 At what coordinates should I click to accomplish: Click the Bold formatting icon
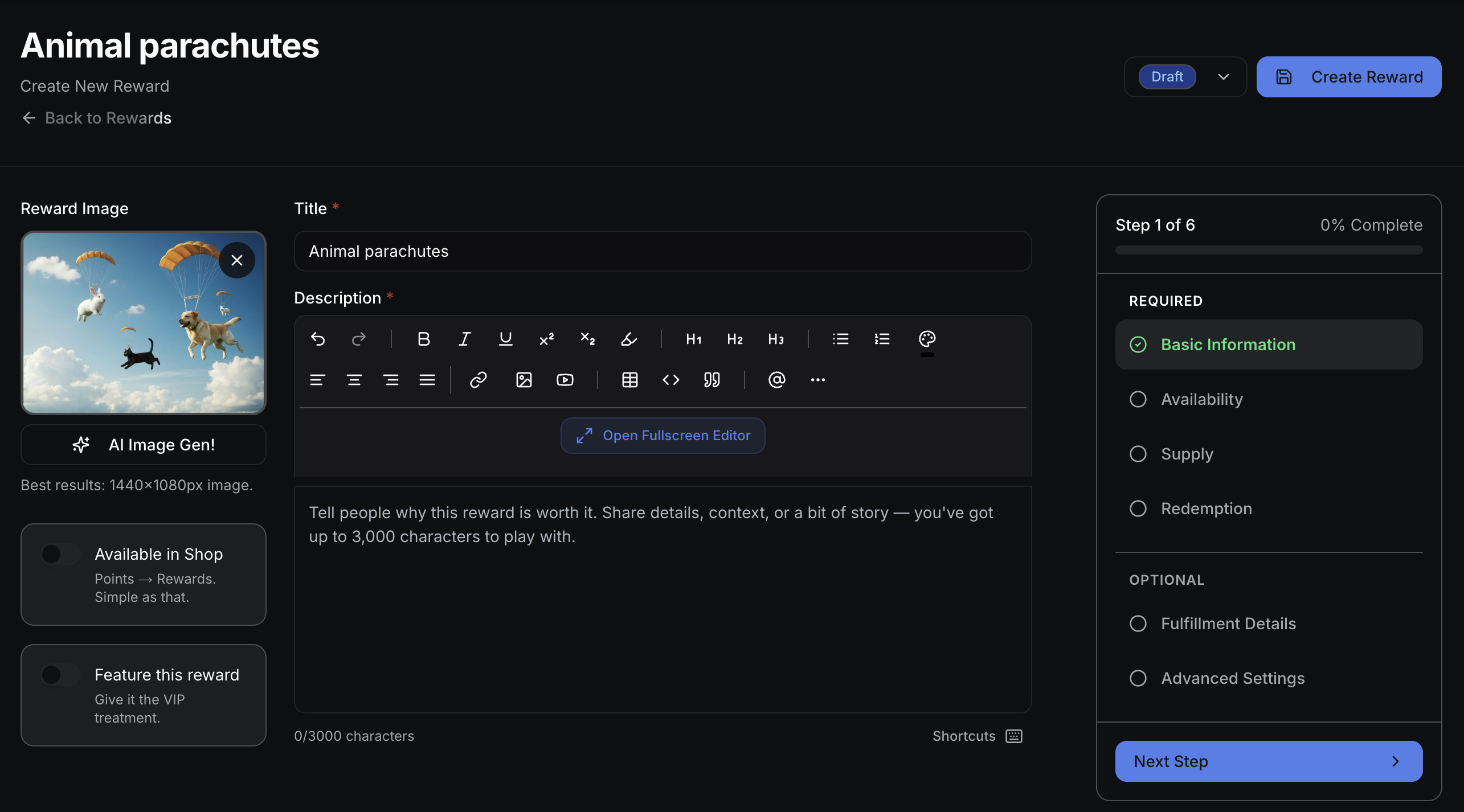423,339
